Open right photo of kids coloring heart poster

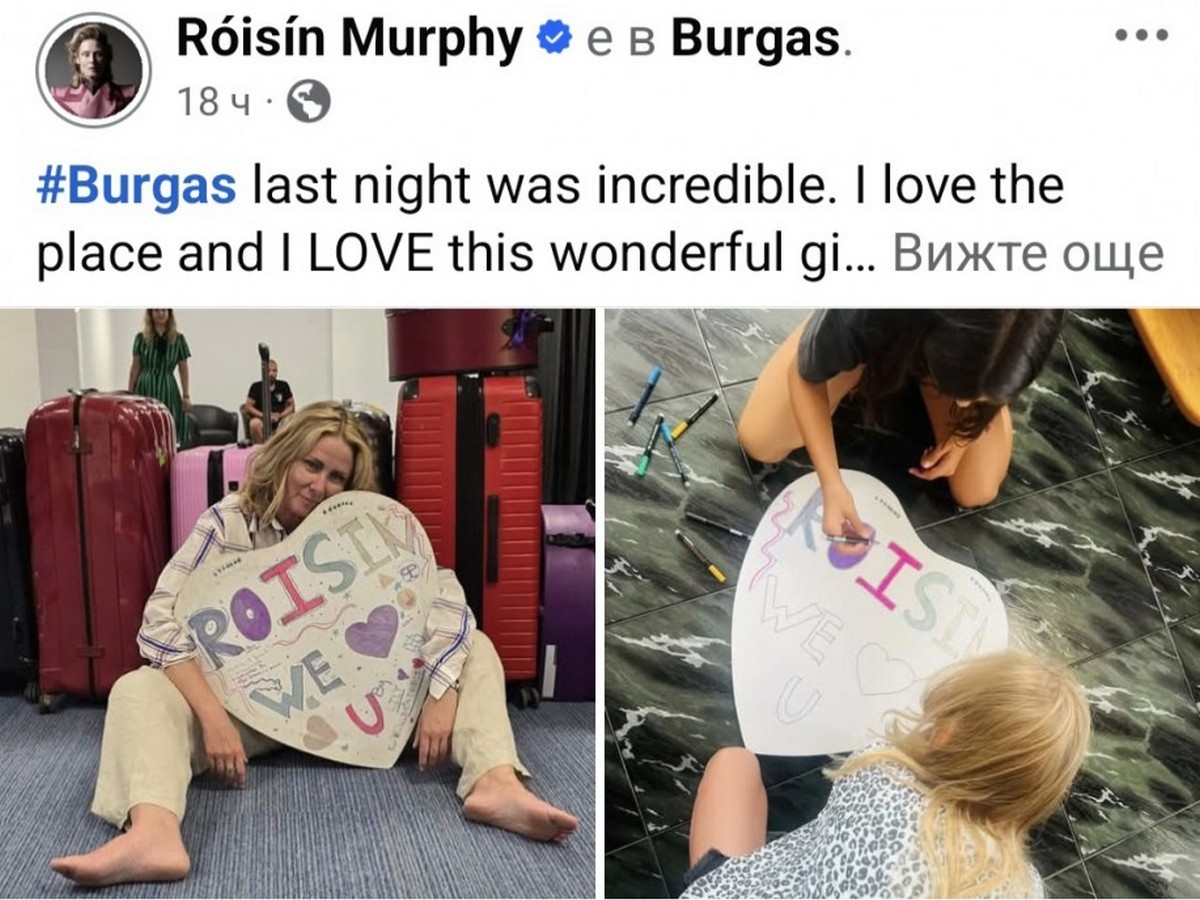[902, 603]
